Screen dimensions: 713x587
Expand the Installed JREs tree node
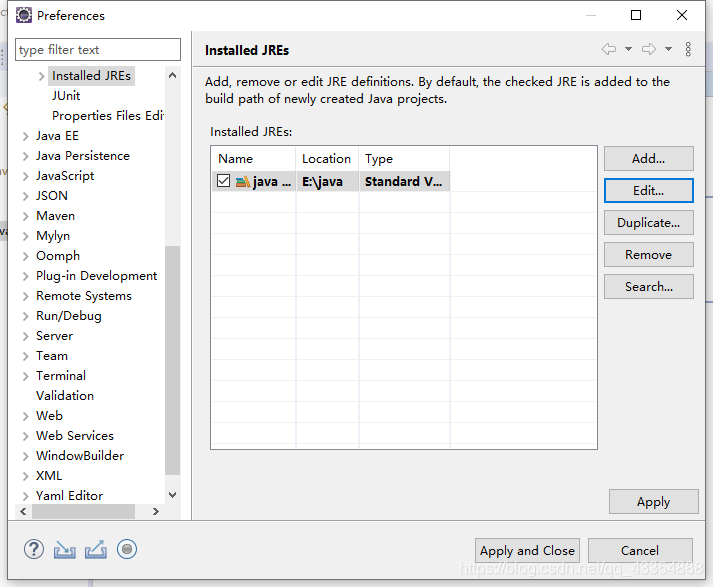coord(41,76)
